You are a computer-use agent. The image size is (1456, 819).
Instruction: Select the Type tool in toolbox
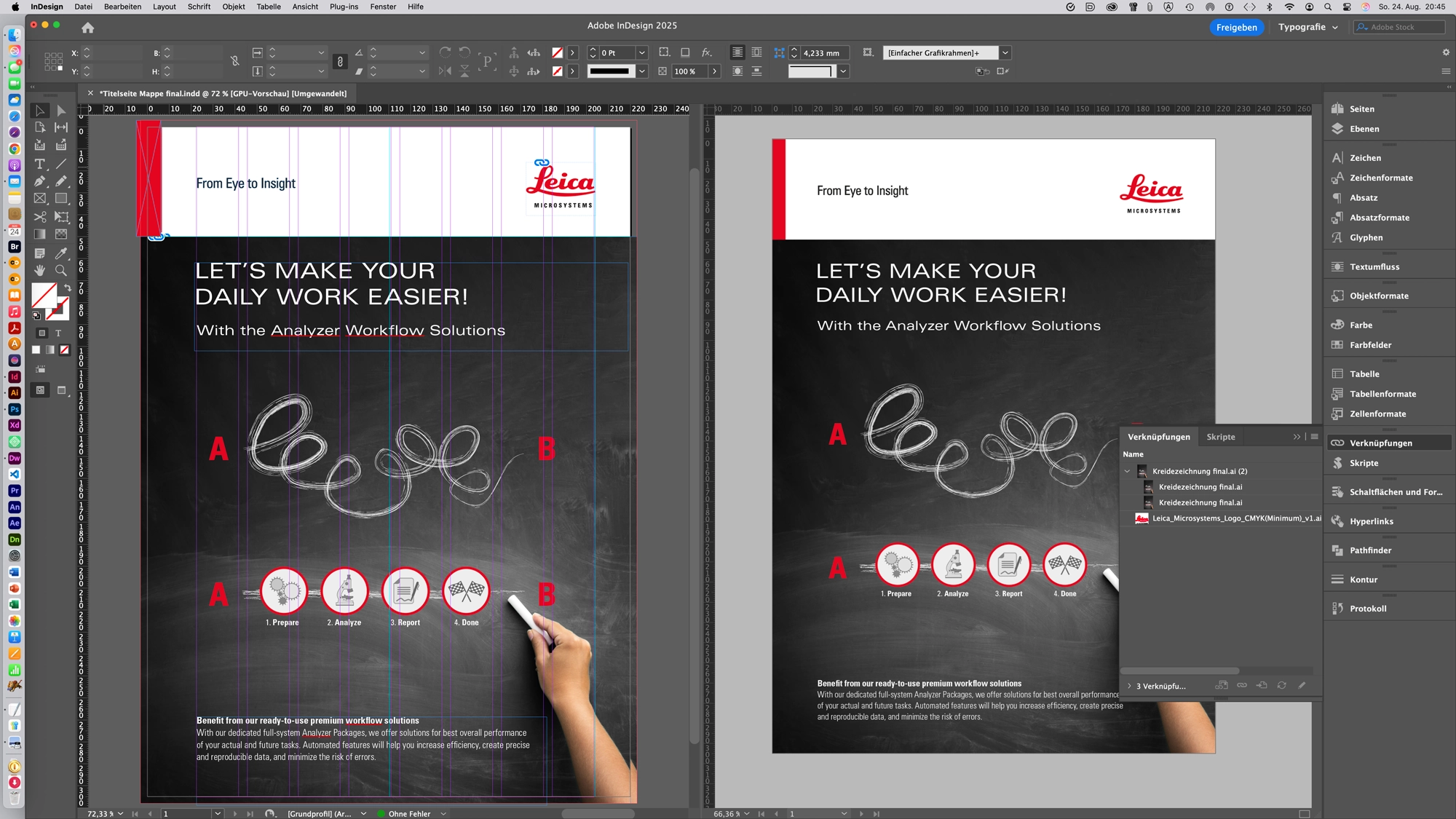40,164
